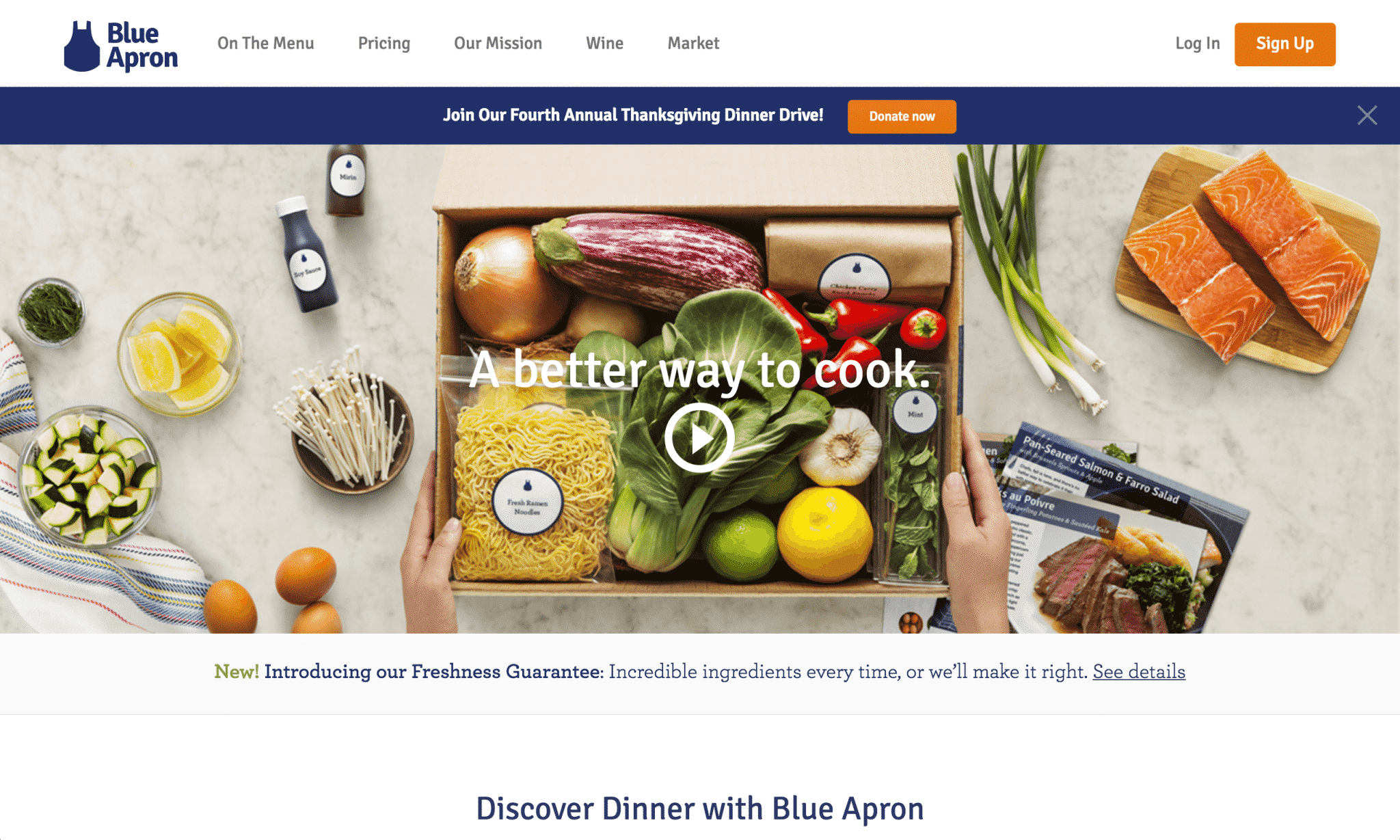Open the Our Mission nav item
The width and height of the screenshot is (1400, 840).
point(498,43)
